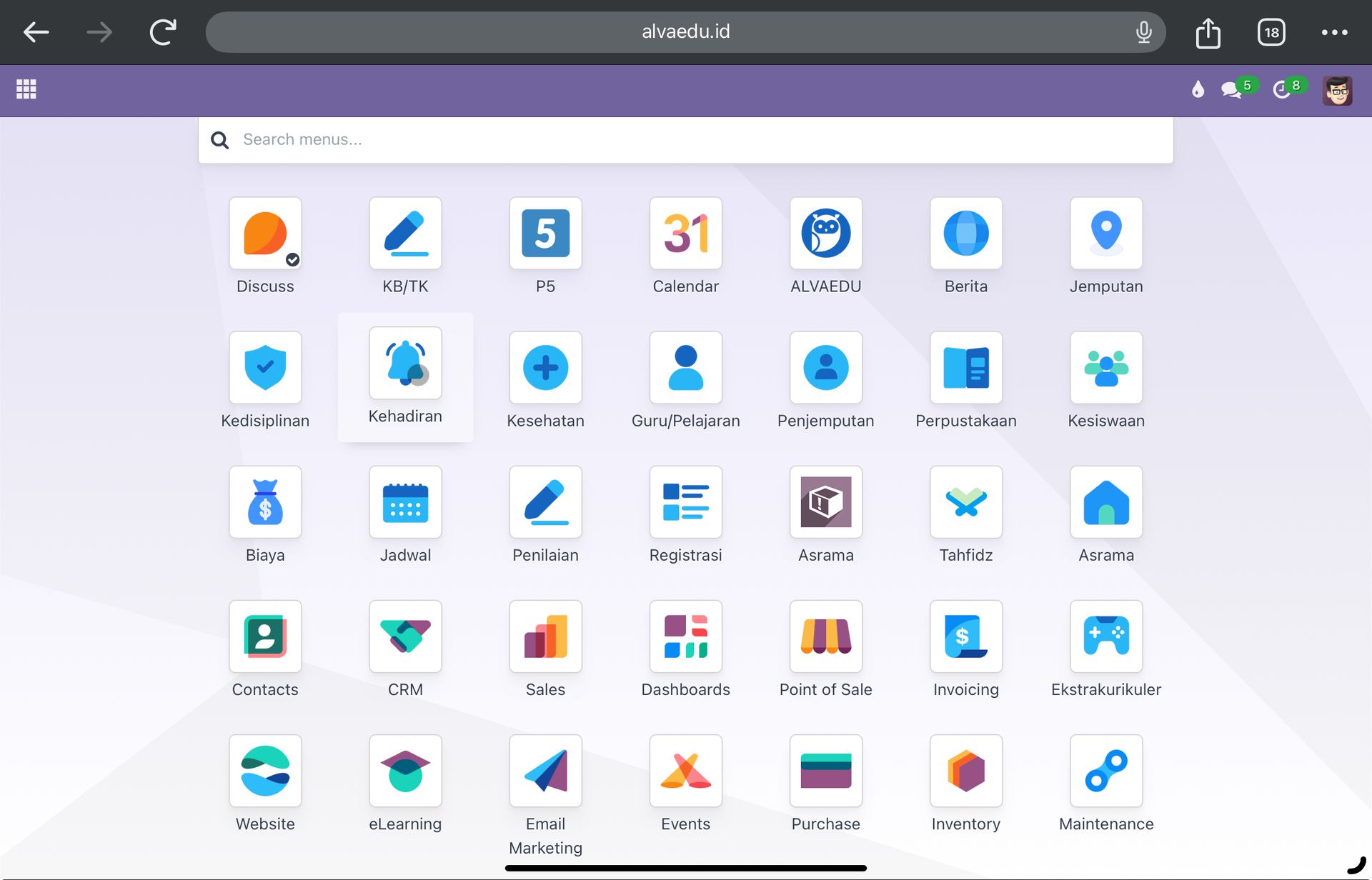Open the Biaya money bag app
Viewport: 1372px width, 880px height.
265,502
